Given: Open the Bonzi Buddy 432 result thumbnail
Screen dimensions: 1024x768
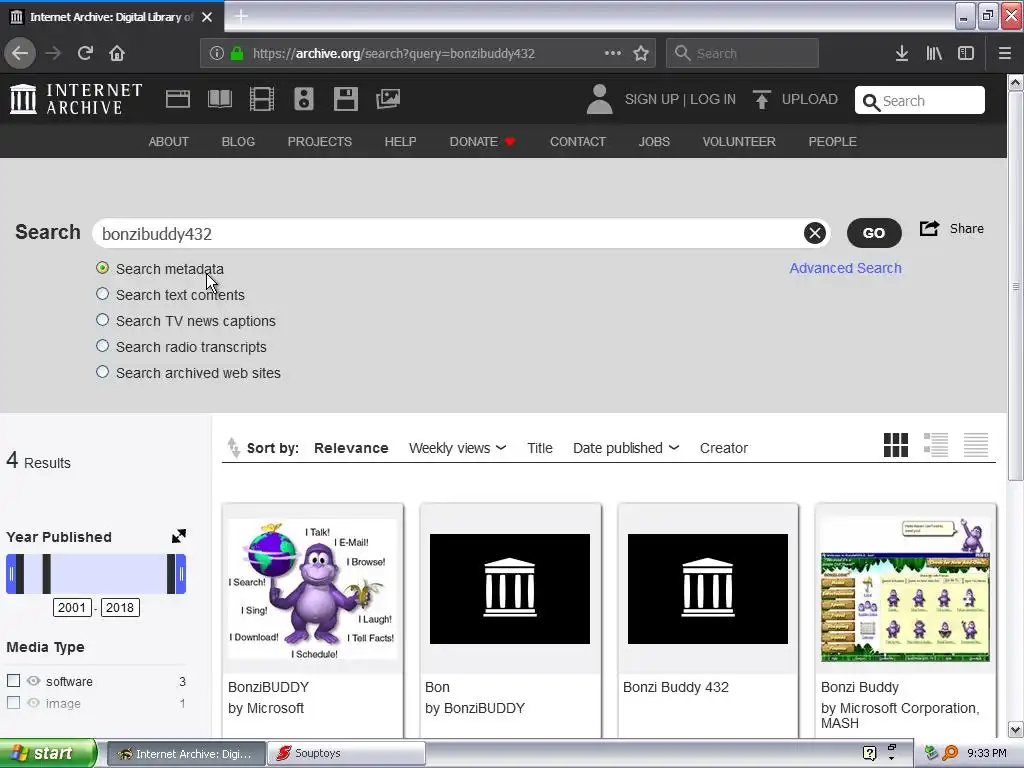Looking at the screenshot, I should (708, 588).
